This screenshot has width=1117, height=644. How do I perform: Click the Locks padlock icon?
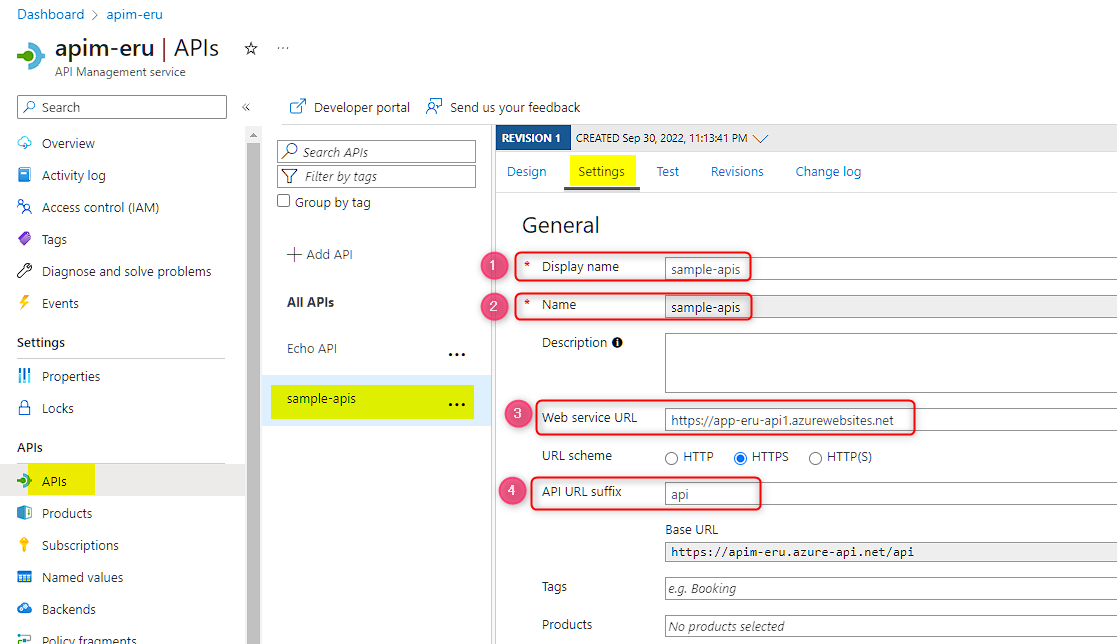click(25, 407)
